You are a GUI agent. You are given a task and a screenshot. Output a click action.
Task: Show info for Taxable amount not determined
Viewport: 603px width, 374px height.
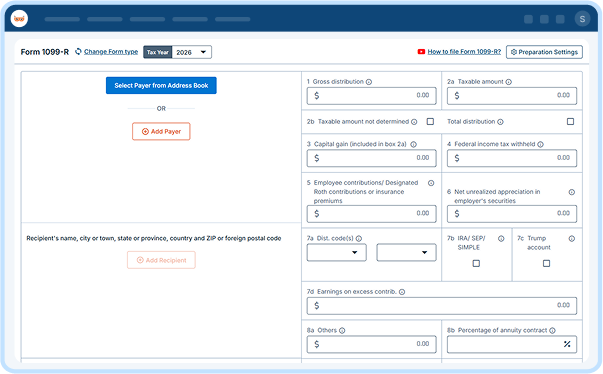coord(414,122)
